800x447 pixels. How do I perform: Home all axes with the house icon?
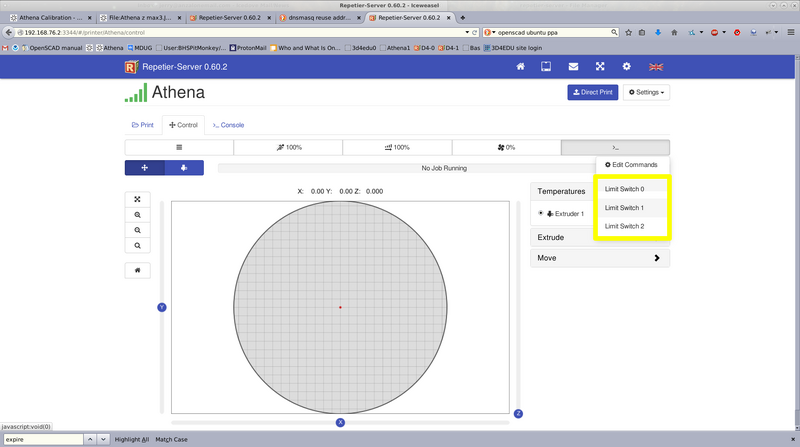coord(137,270)
